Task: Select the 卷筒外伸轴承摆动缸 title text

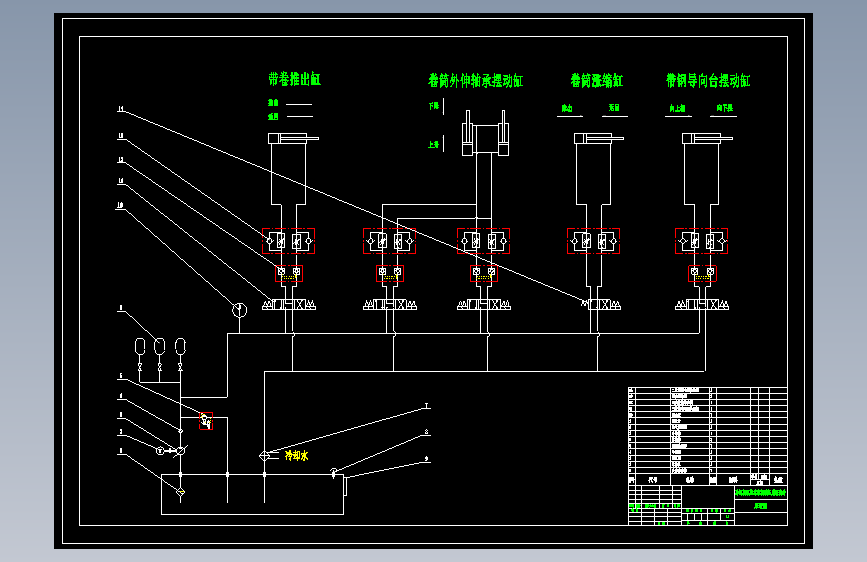Action: [x=476, y=81]
